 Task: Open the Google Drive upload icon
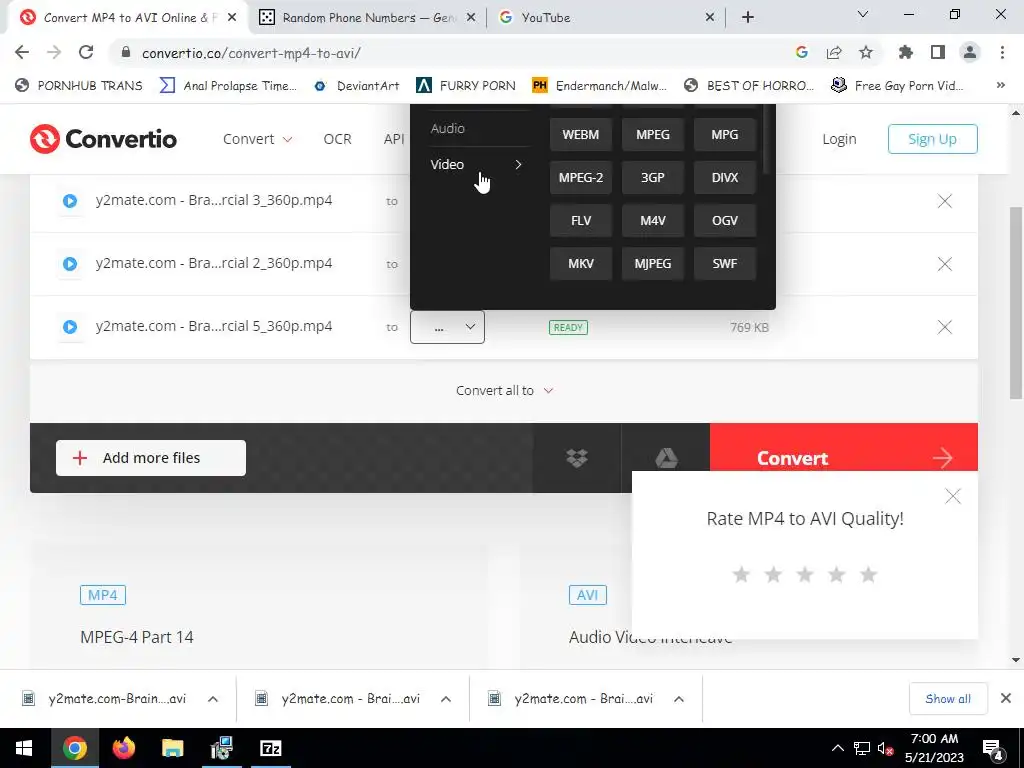(x=665, y=458)
